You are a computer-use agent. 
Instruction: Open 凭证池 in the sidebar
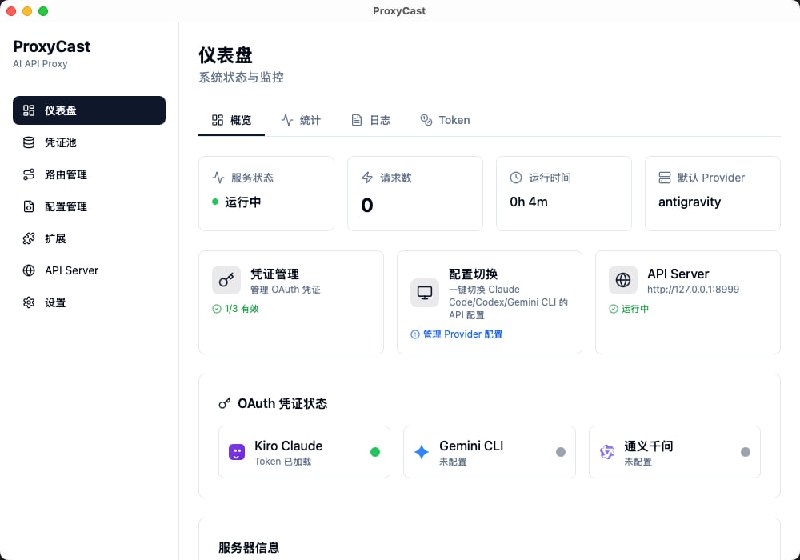coord(89,142)
